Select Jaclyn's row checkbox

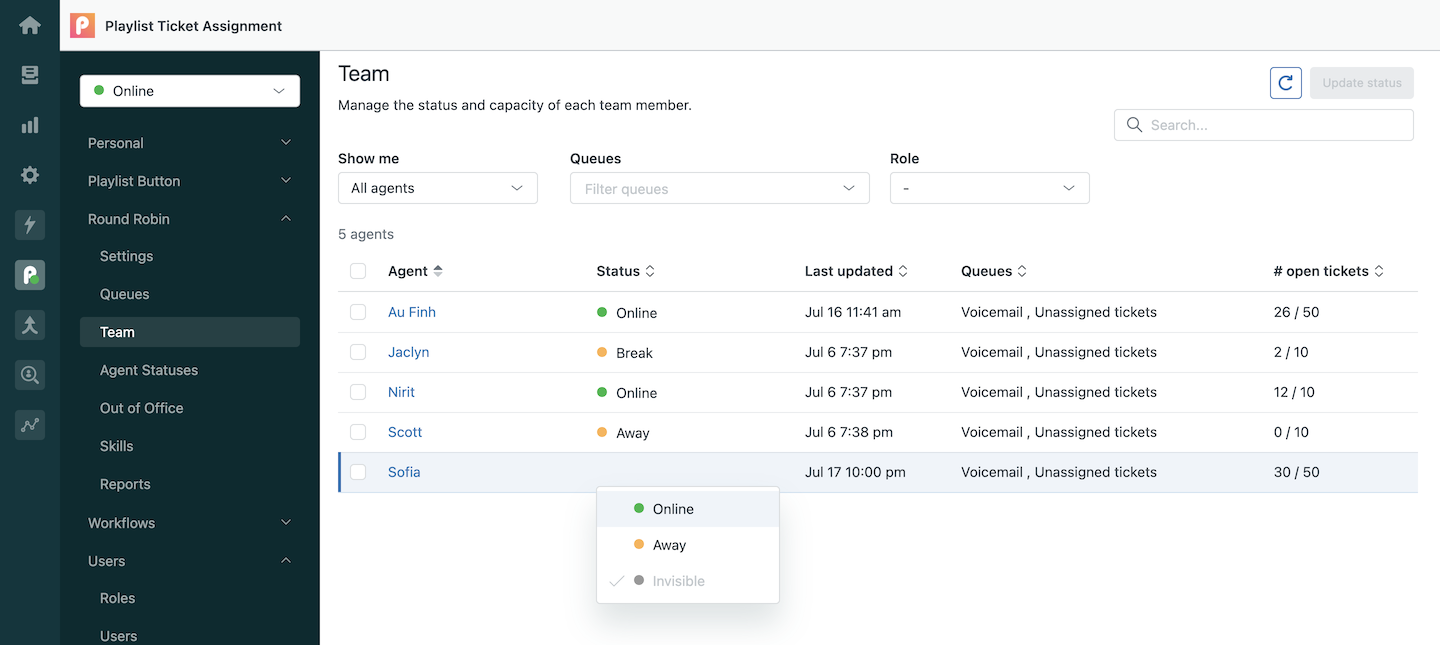point(358,352)
